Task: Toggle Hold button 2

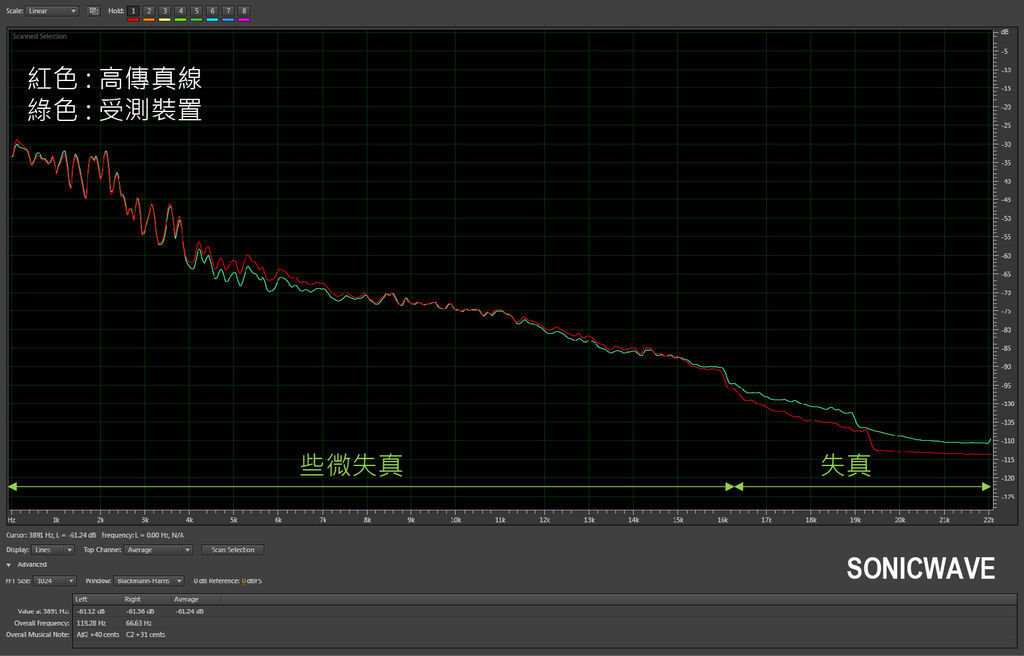Action: click(x=149, y=11)
